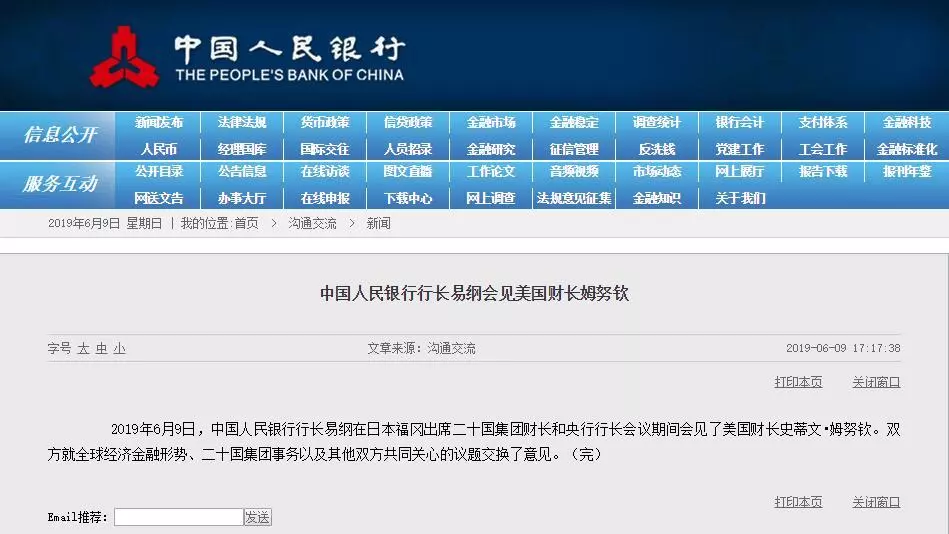This screenshot has width=949, height=534.
Task: Open the 下载中心 page
Action: [408, 198]
